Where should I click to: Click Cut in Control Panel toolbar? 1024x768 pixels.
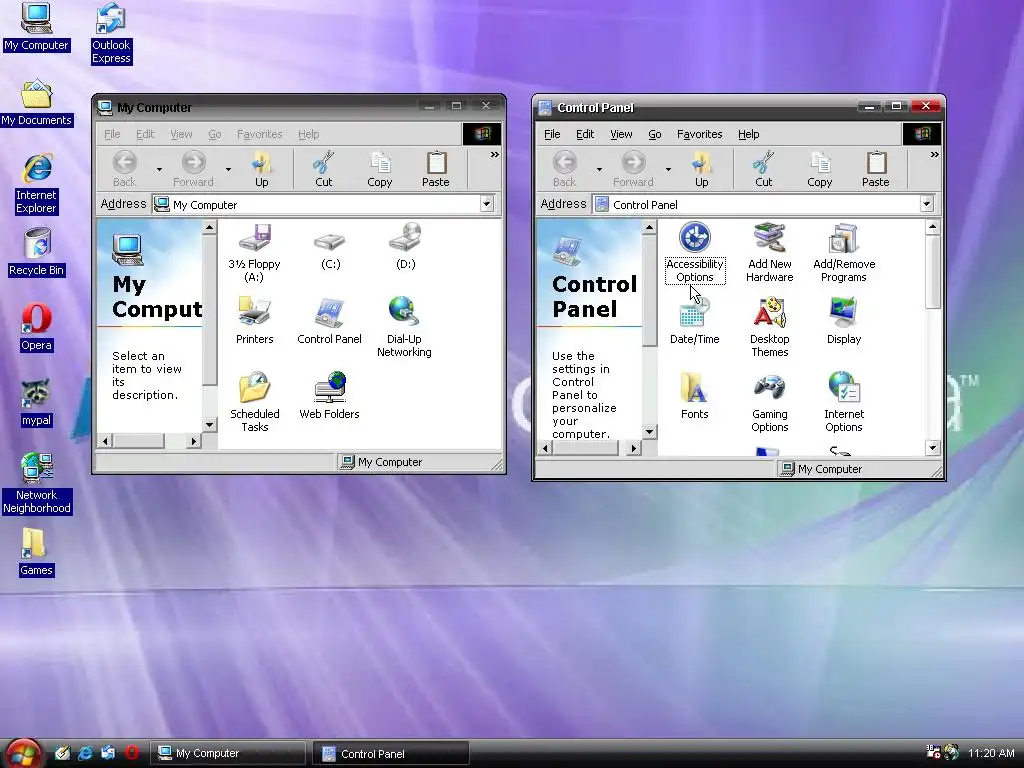(x=763, y=169)
